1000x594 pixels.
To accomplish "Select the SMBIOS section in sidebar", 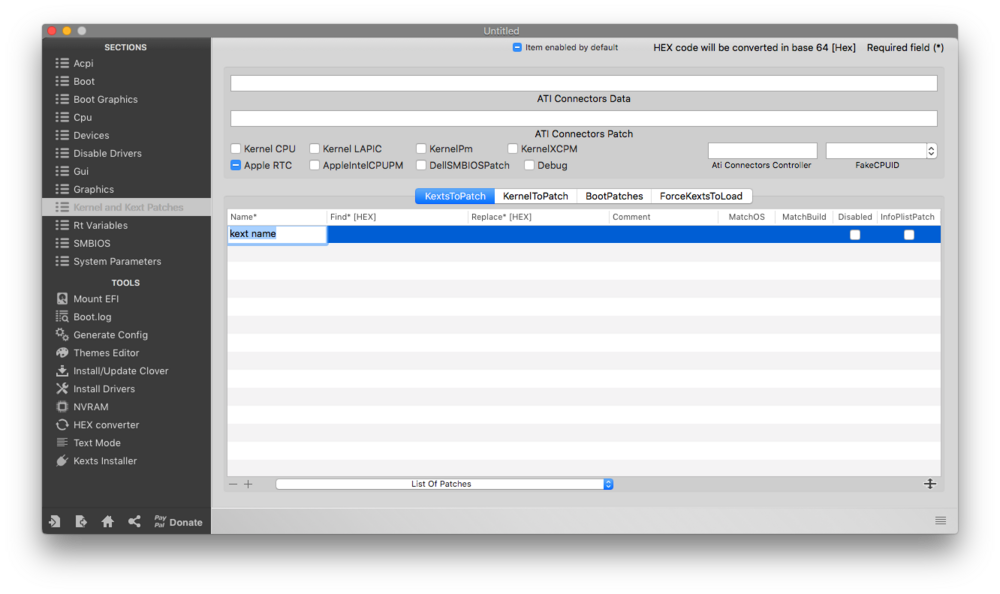I will 91,243.
